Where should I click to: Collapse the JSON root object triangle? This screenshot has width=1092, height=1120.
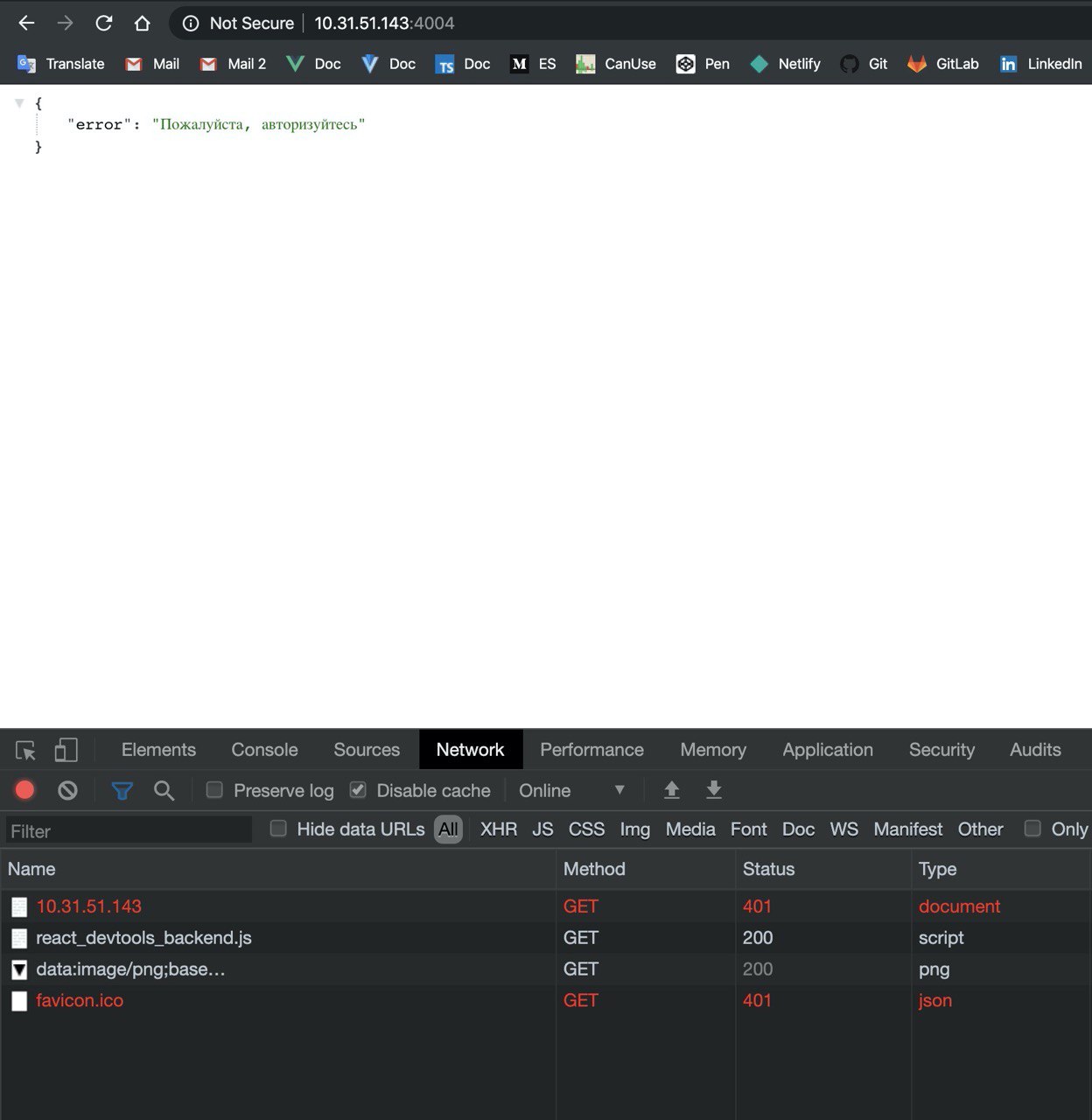pyautogui.click(x=19, y=103)
